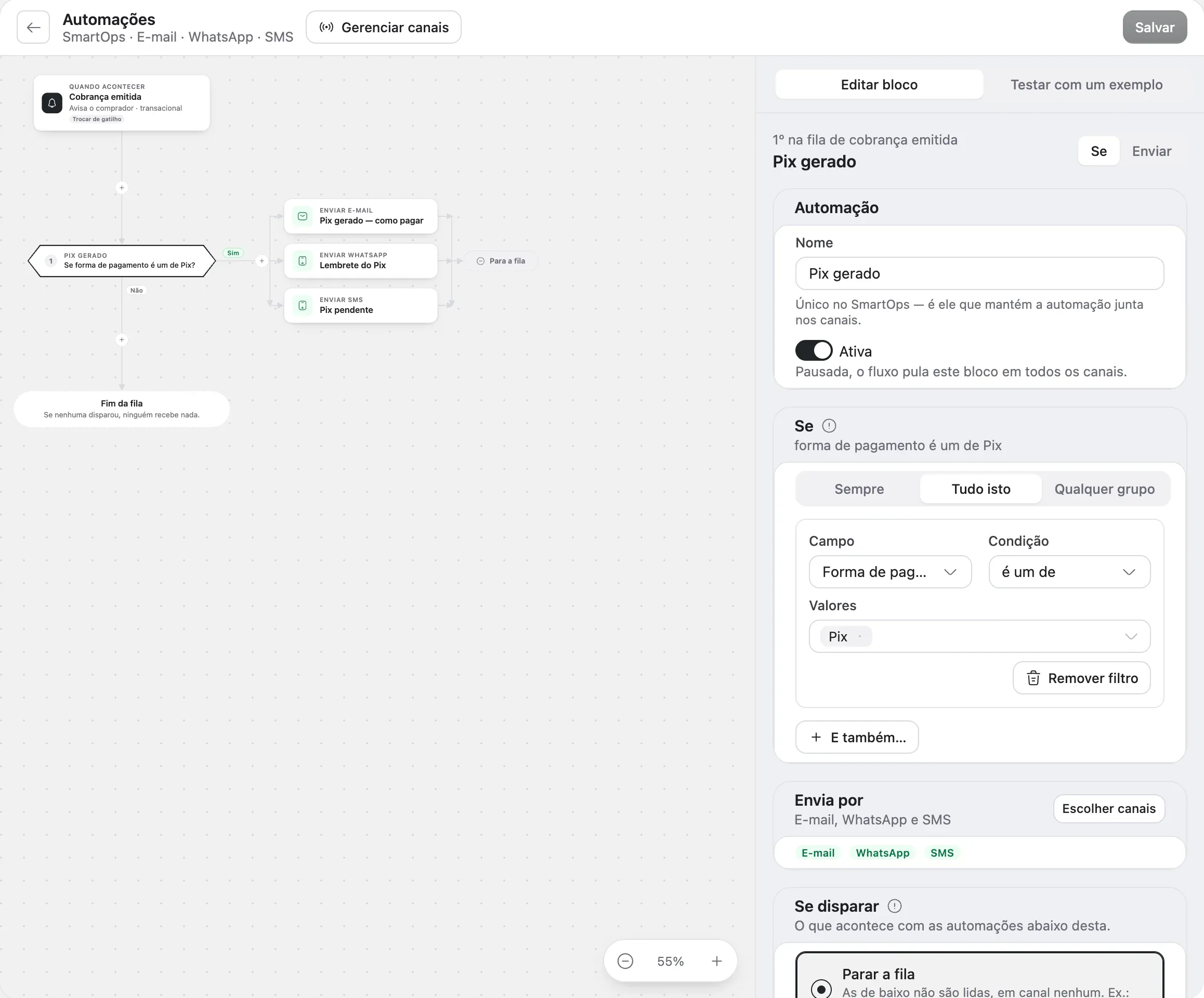Click the Não branch label
1204x998 pixels.
[136, 290]
